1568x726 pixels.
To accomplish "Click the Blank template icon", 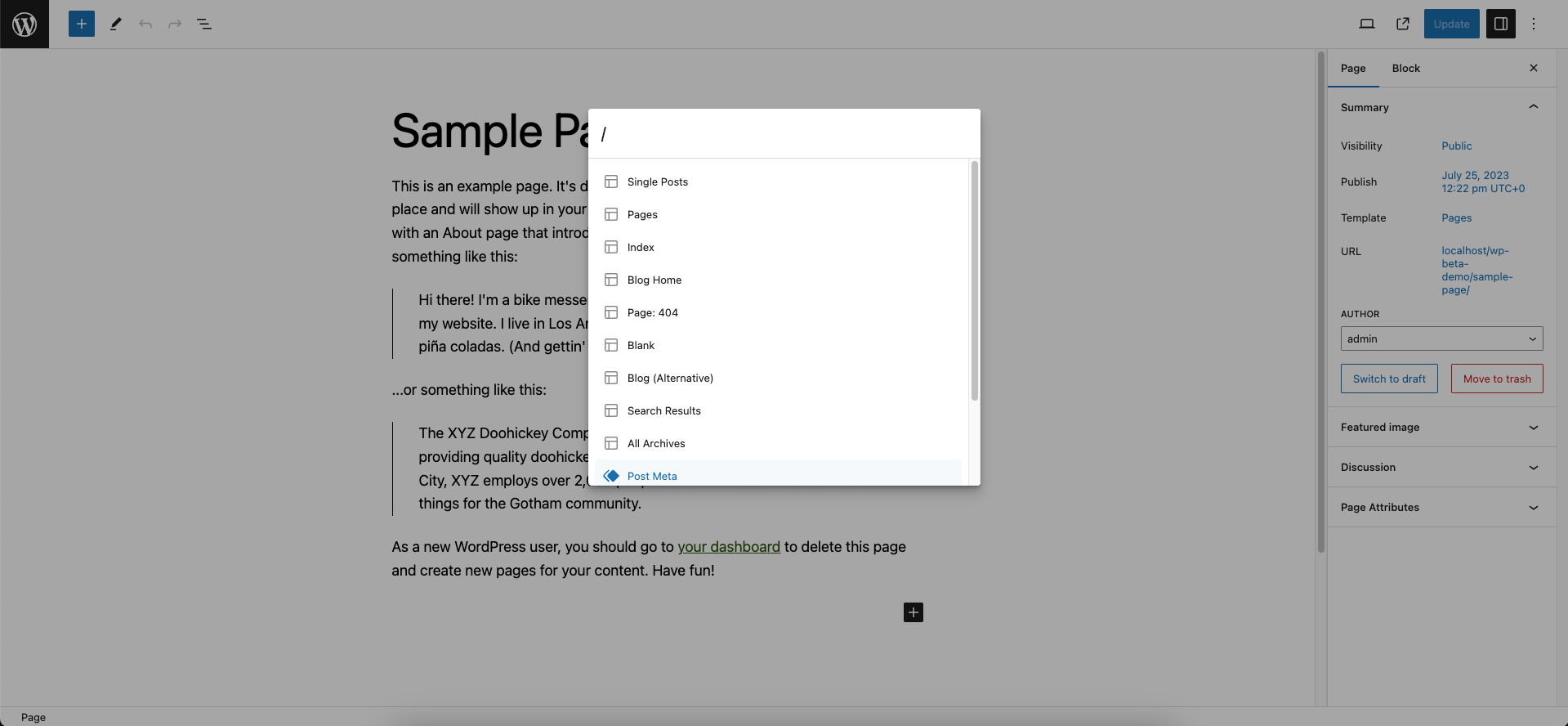I will [x=611, y=345].
